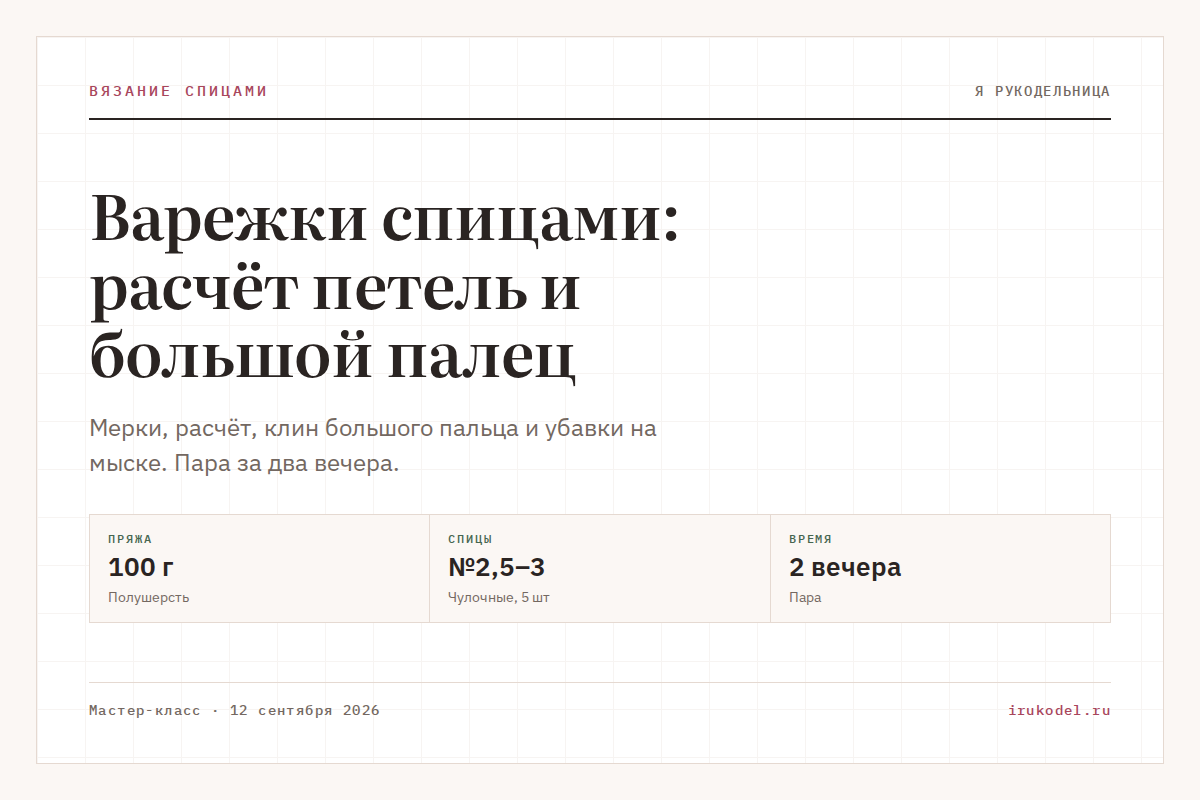Click the СПИЦЫ label
The height and width of the screenshot is (800, 1200).
point(470,539)
